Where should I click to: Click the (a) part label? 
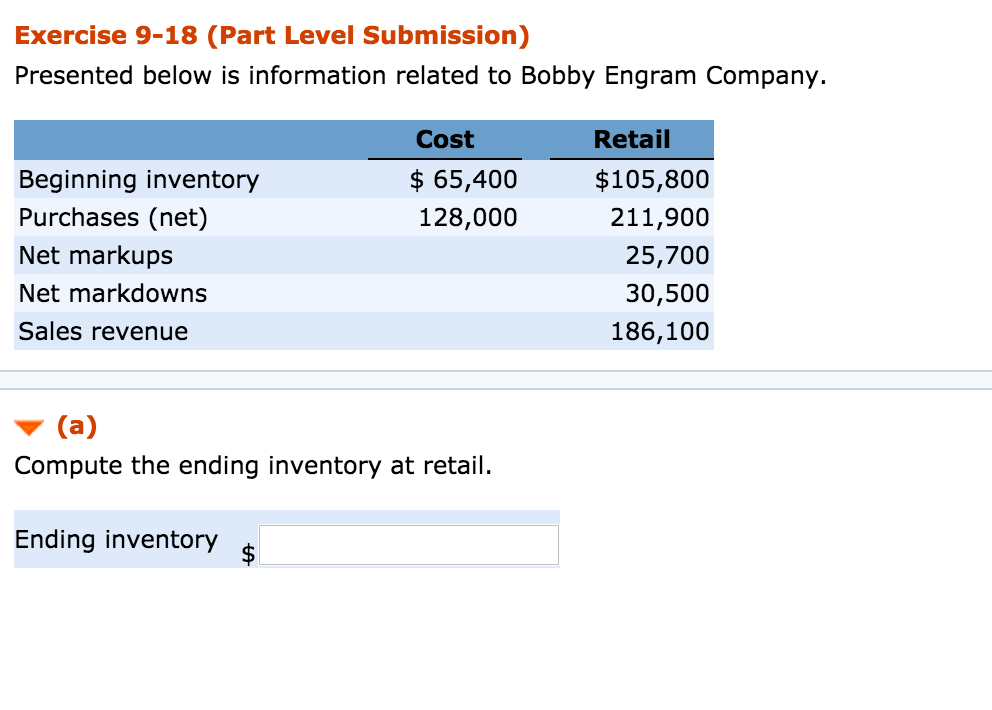click(x=77, y=427)
